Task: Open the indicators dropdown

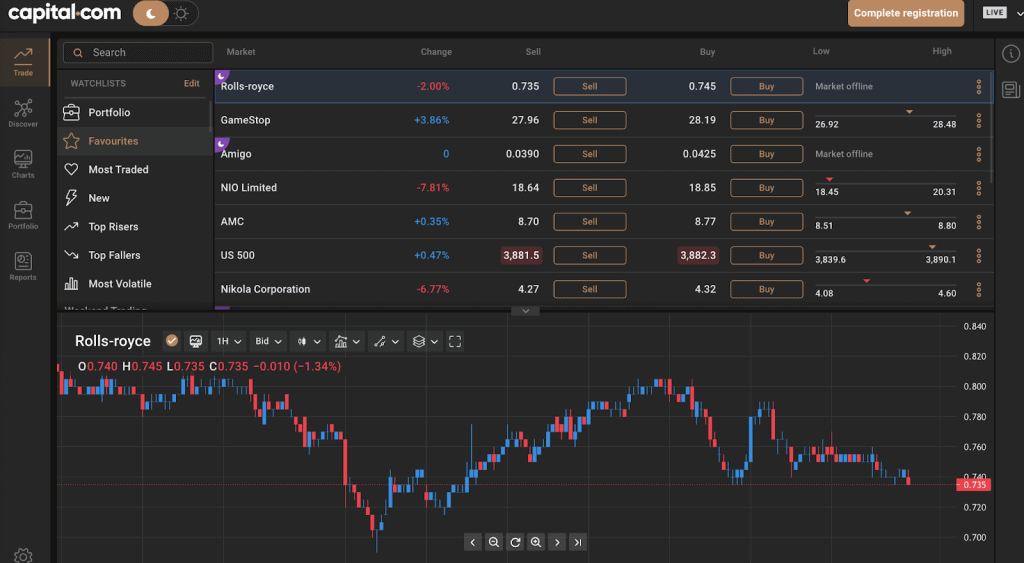Action: tap(347, 341)
